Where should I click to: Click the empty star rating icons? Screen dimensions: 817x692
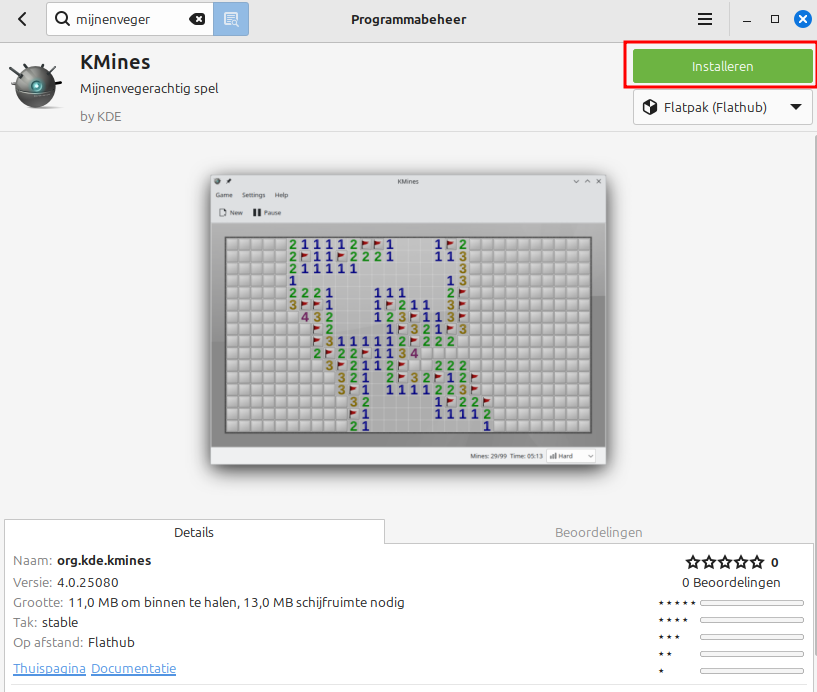[725, 562]
